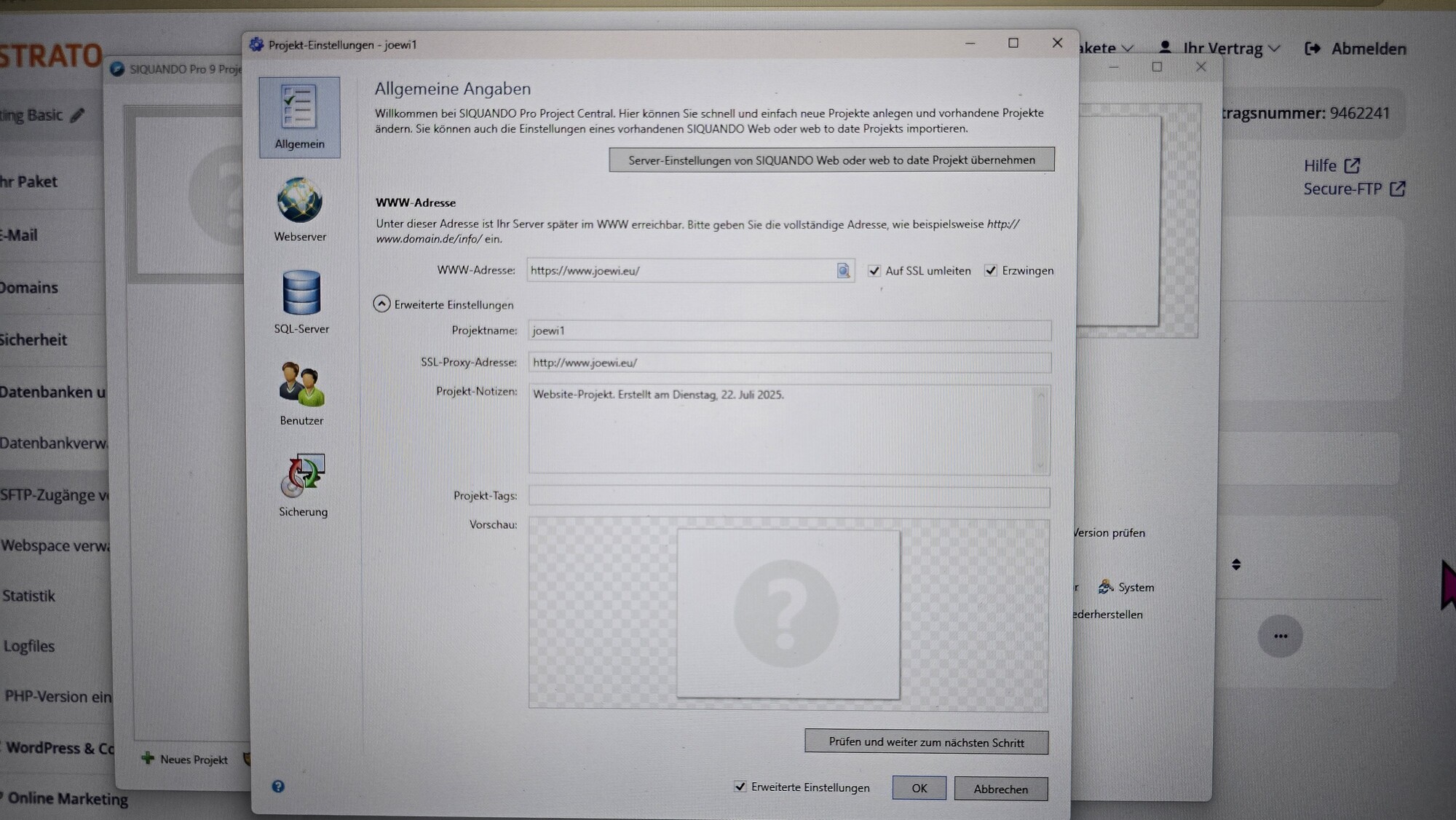
Task: Click the SIQUANDO Pro 9 window title icon
Action: (117, 69)
